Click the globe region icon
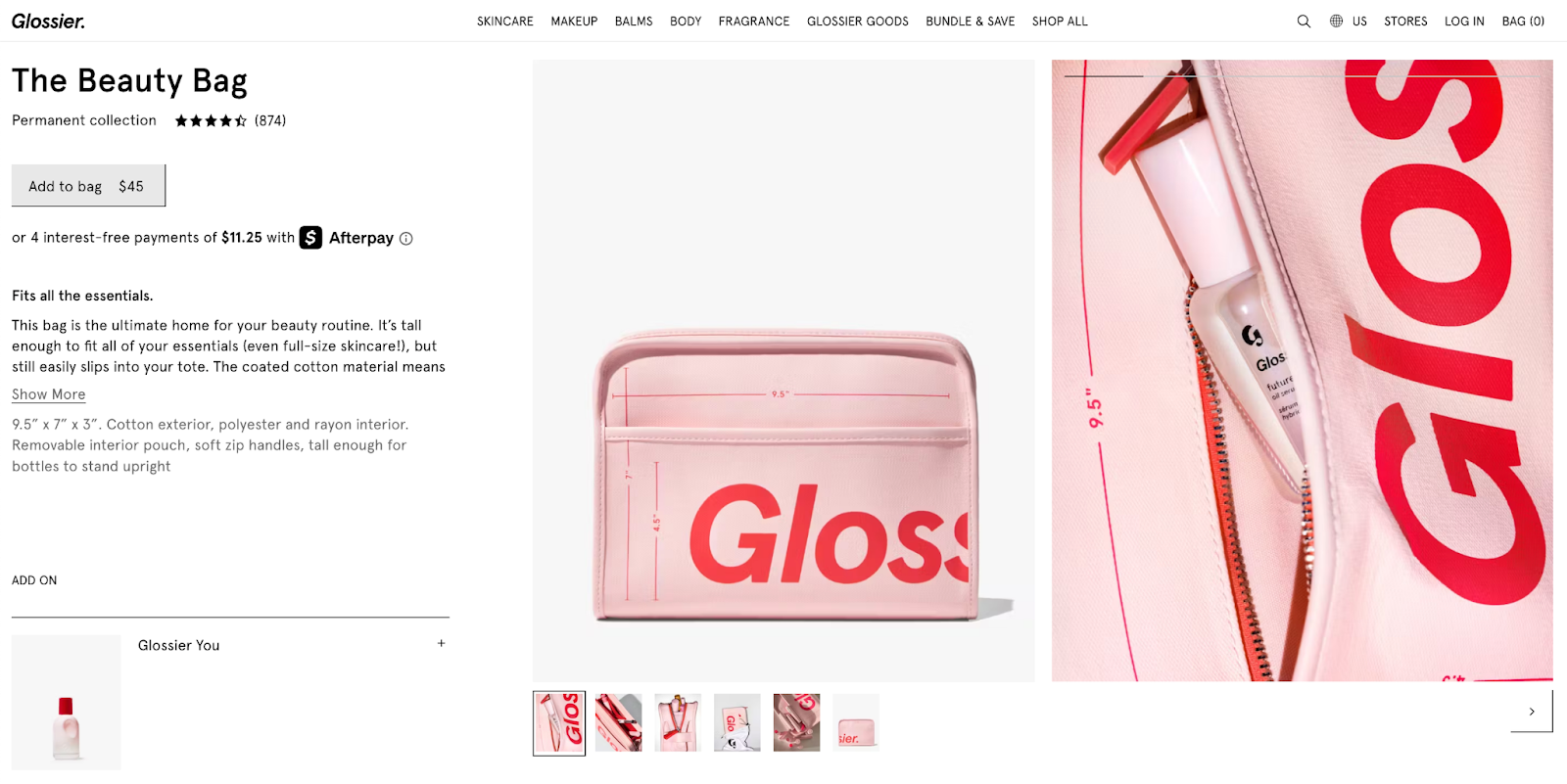The width and height of the screenshot is (1567, 784). tap(1336, 21)
